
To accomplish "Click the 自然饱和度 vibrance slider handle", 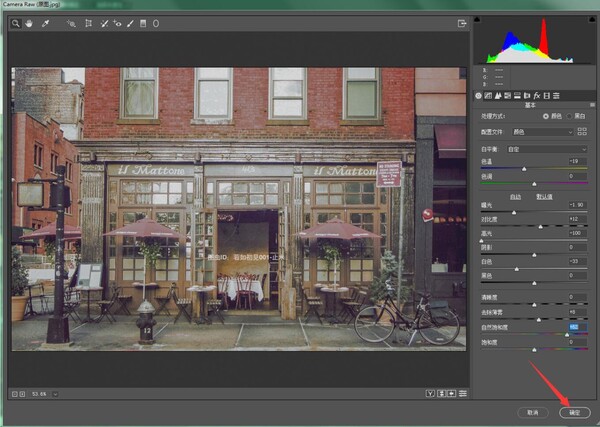I will (567, 334).
